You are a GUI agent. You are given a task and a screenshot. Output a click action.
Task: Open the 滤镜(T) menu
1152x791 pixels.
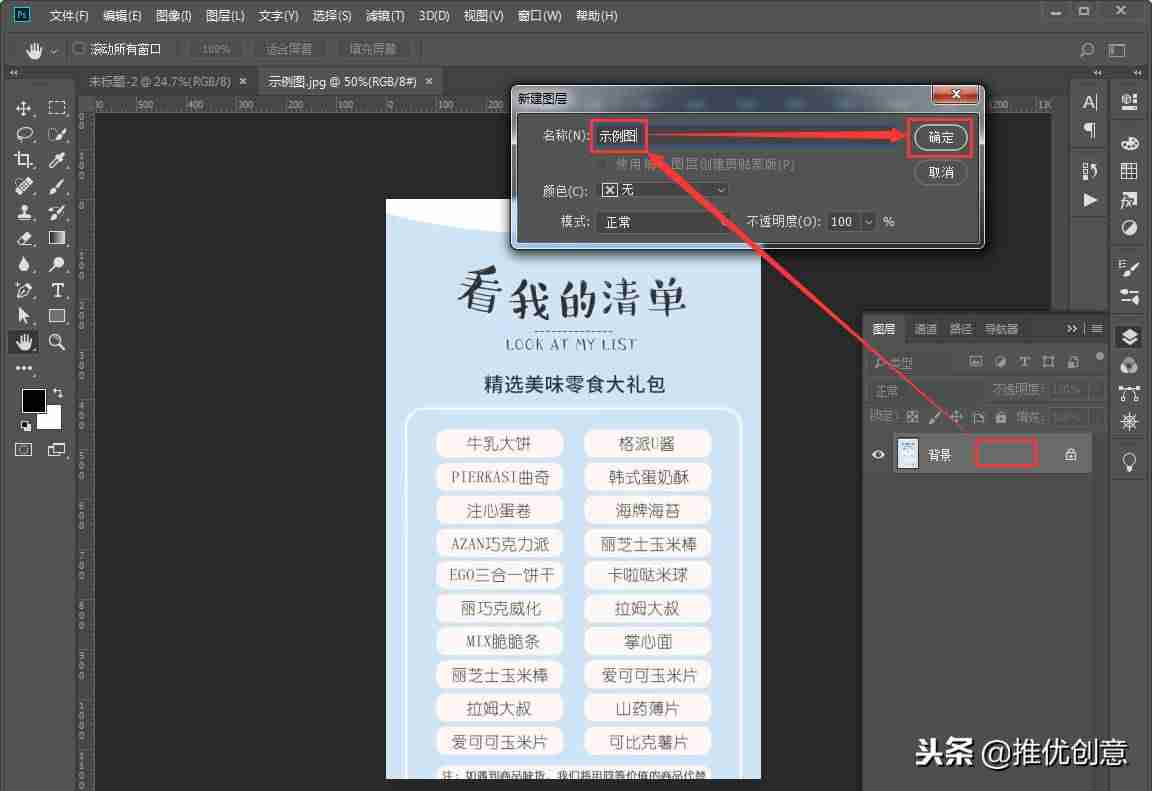[385, 15]
